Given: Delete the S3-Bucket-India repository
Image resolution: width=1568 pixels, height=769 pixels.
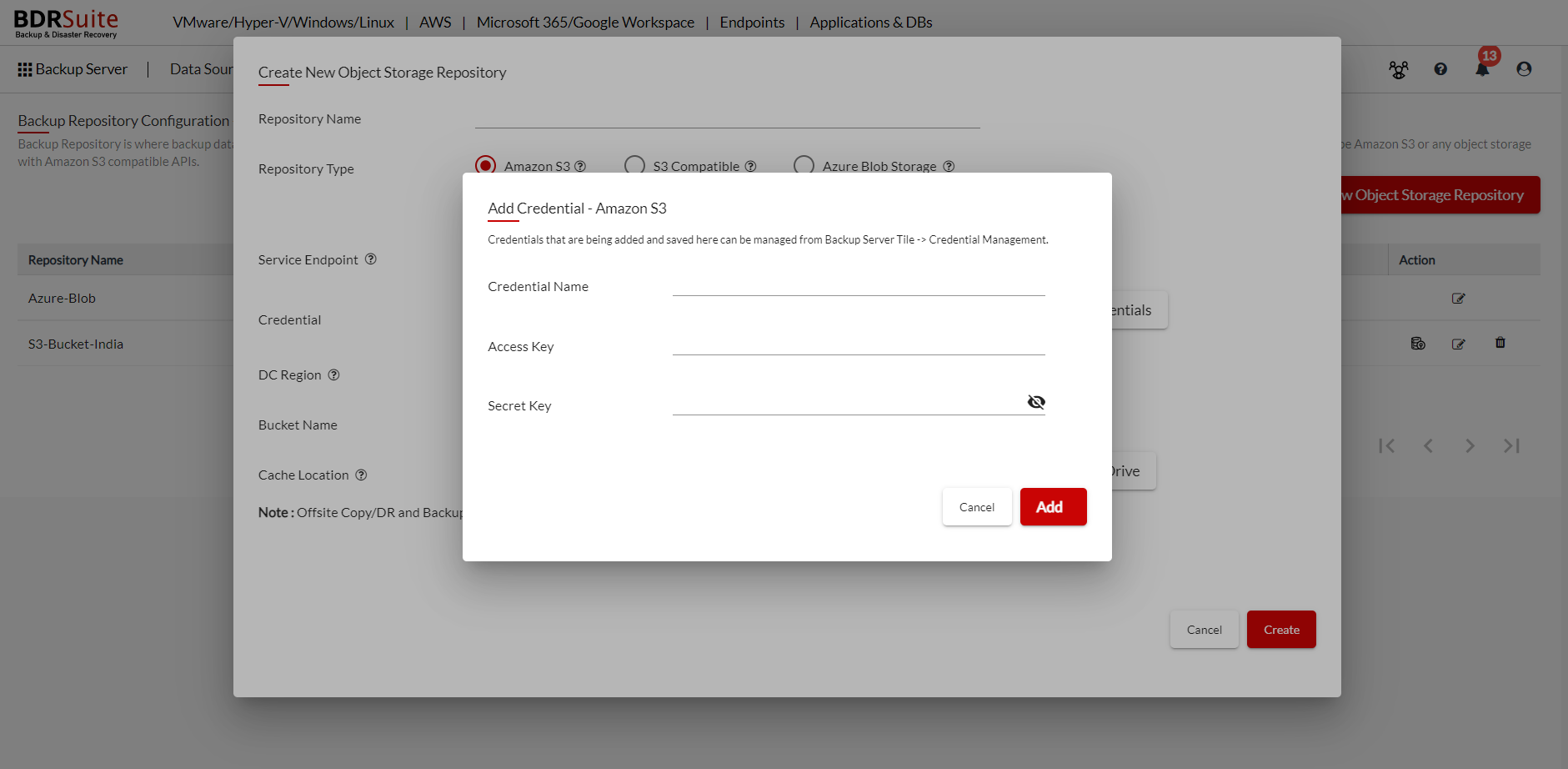Looking at the screenshot, I should coord(1500,343).
